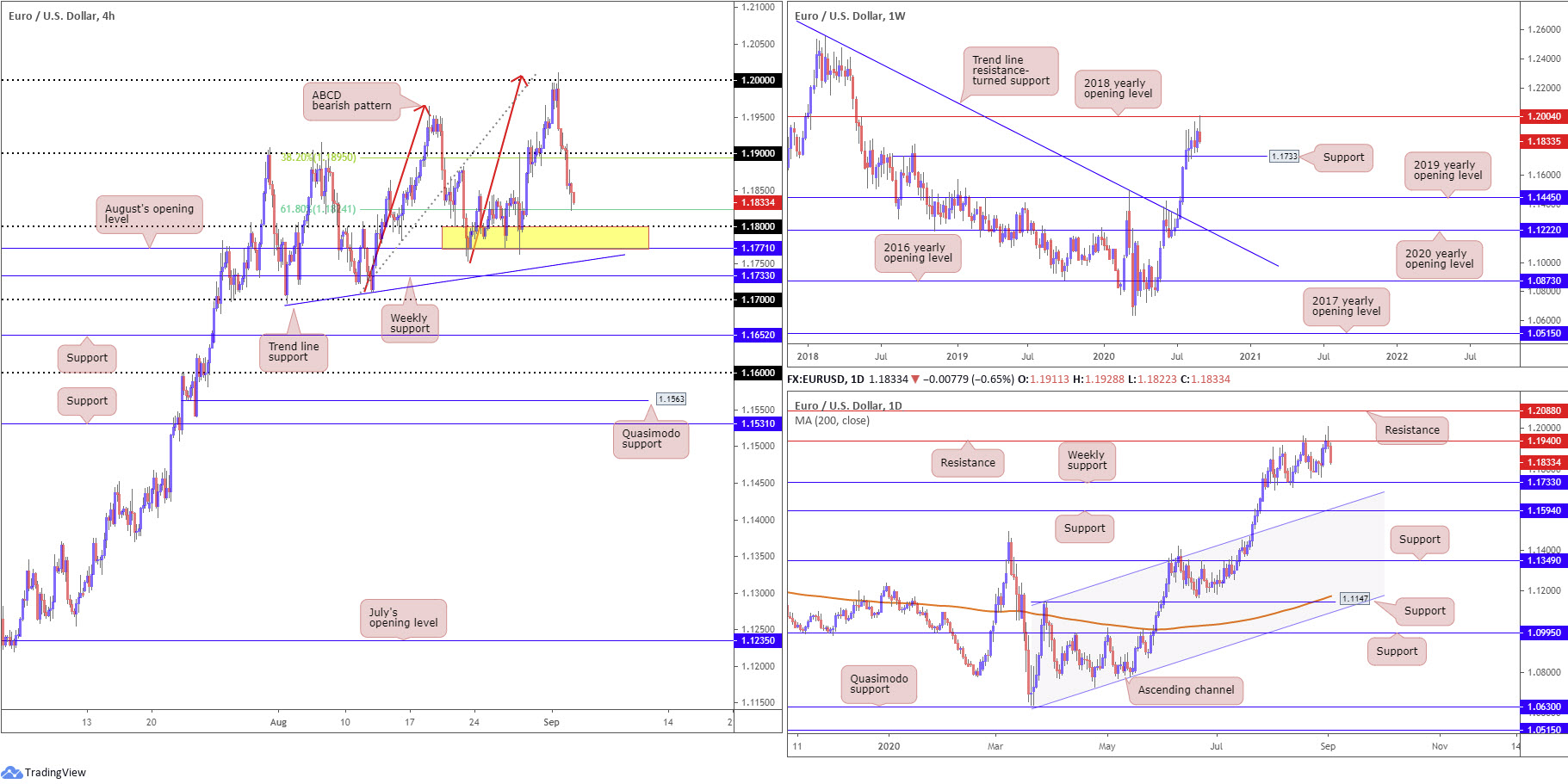This screenshot has height=784, width=1568.
Task: Click the red 1.18334 price label on 4h axis
Action: click(756, 202)
